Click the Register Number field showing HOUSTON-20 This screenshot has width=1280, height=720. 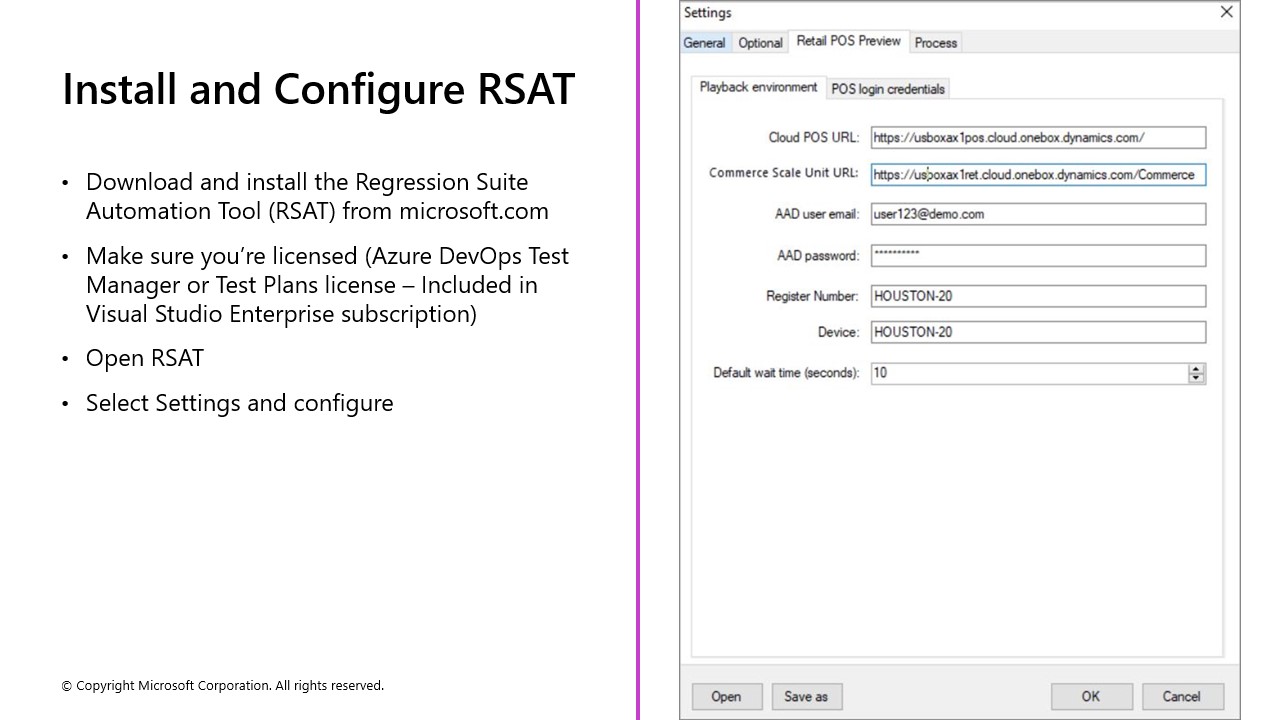[x=1038, y=296]
